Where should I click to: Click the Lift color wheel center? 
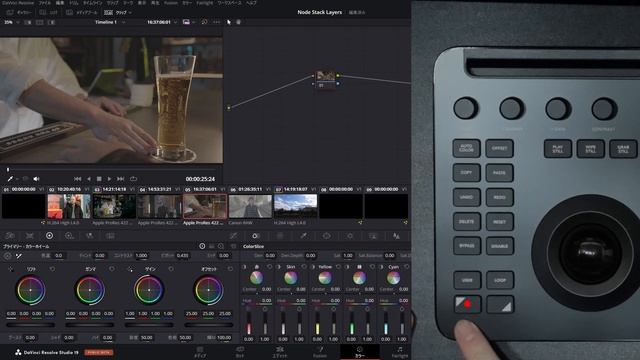pyautogui.click(x=31, y=290)
